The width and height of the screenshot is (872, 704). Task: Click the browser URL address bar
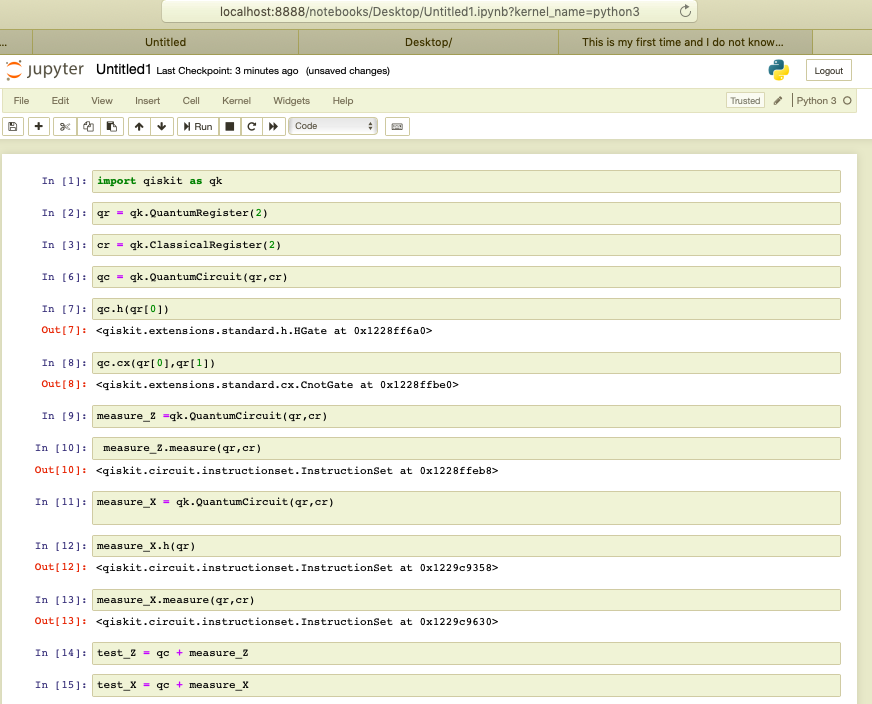(x=429, y=11)
